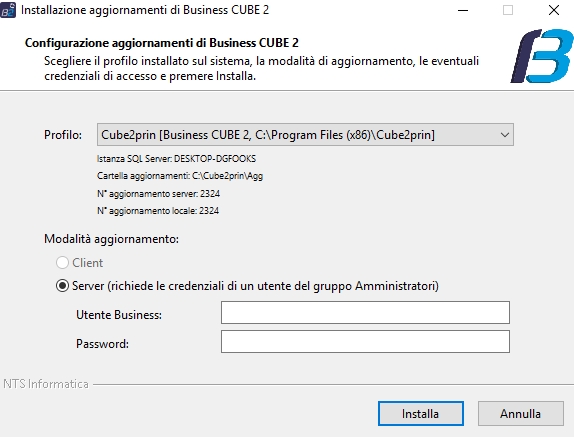The width and height of the screenshot is (574, 437).
Task: Minimize the installer window
Action: pyautogui.click(x=463, y=10)
